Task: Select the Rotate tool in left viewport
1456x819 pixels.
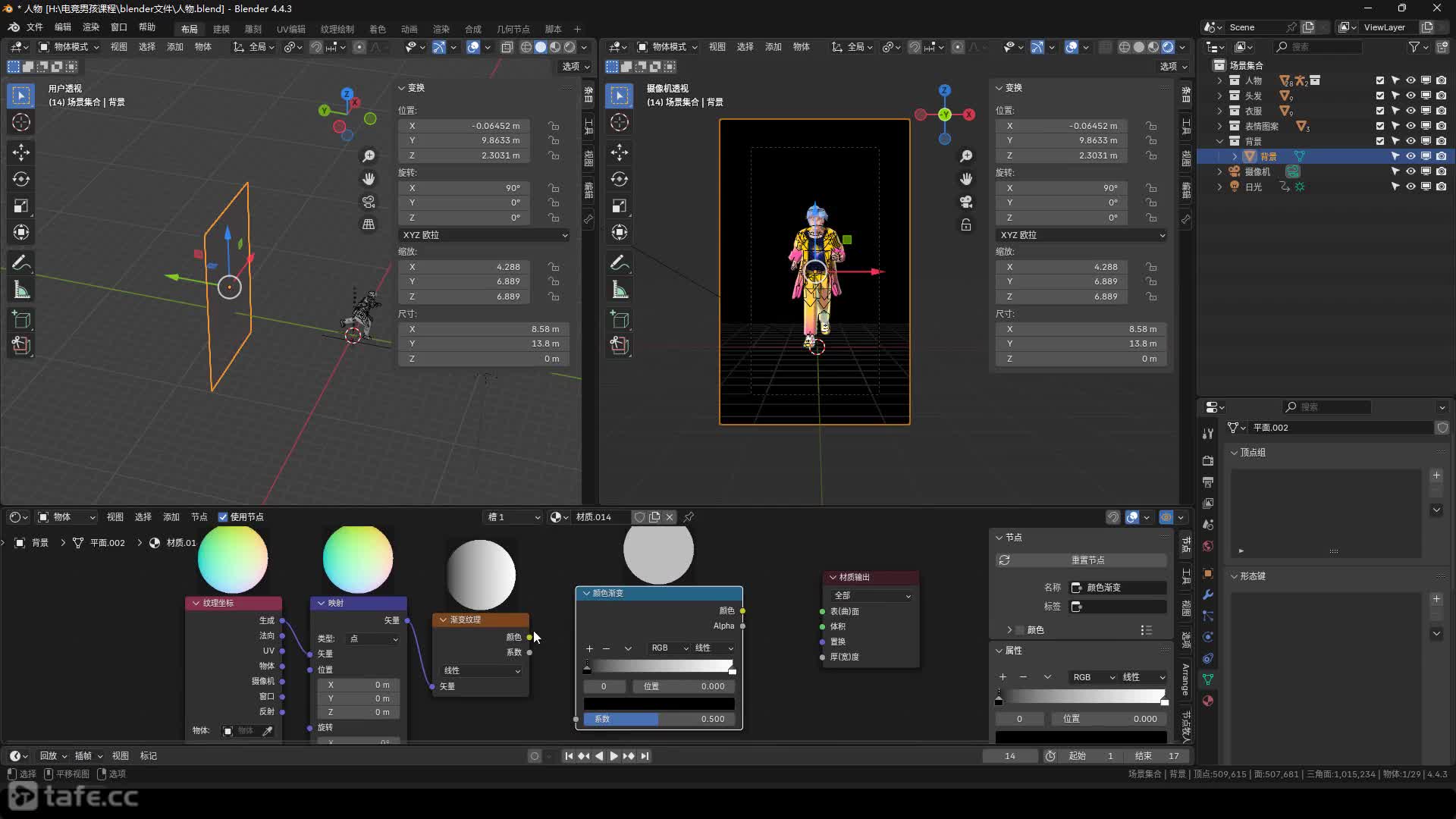Action: [x=21, y=179]
